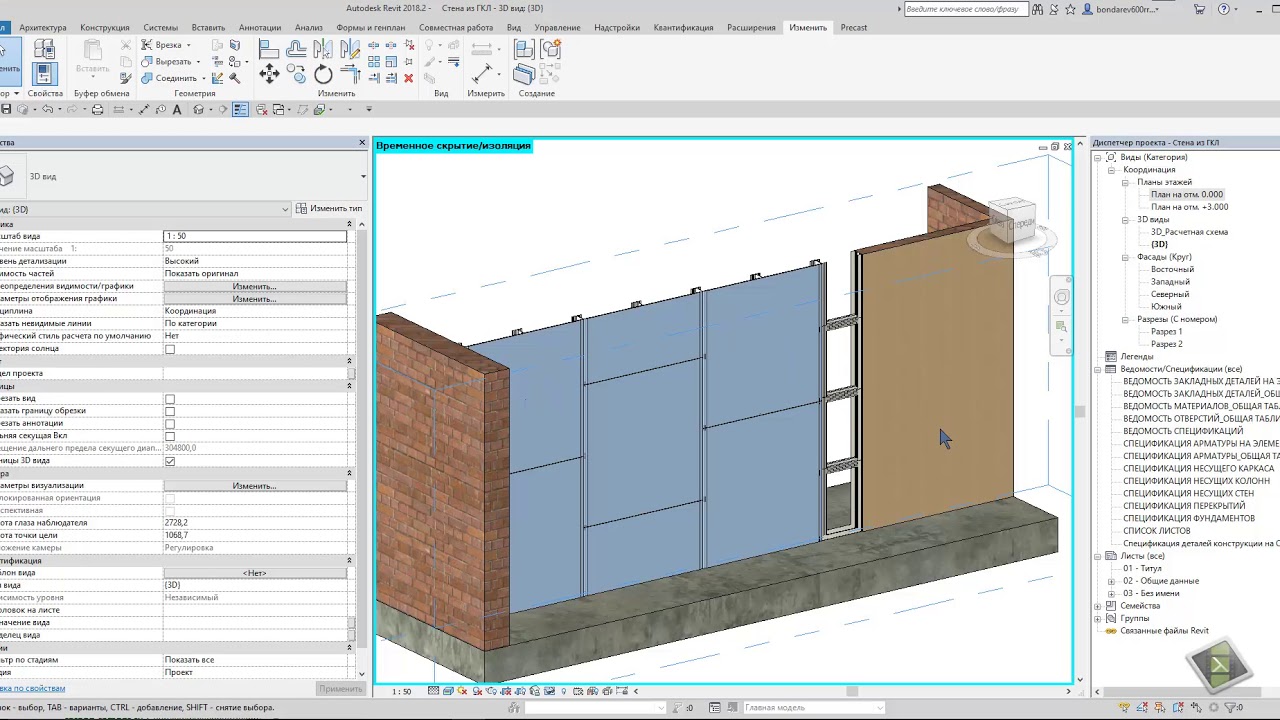The image size is (1280, 720).
Task: Click the zoom tool on navigation bar
Action: (1062, 326)
